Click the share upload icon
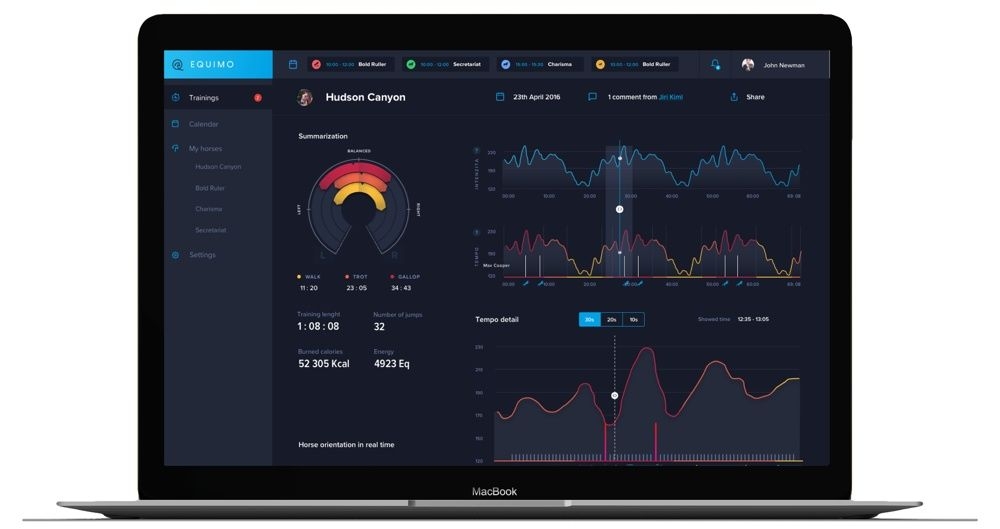Screen dimensions: 1000x529 (x=734, y=97)
